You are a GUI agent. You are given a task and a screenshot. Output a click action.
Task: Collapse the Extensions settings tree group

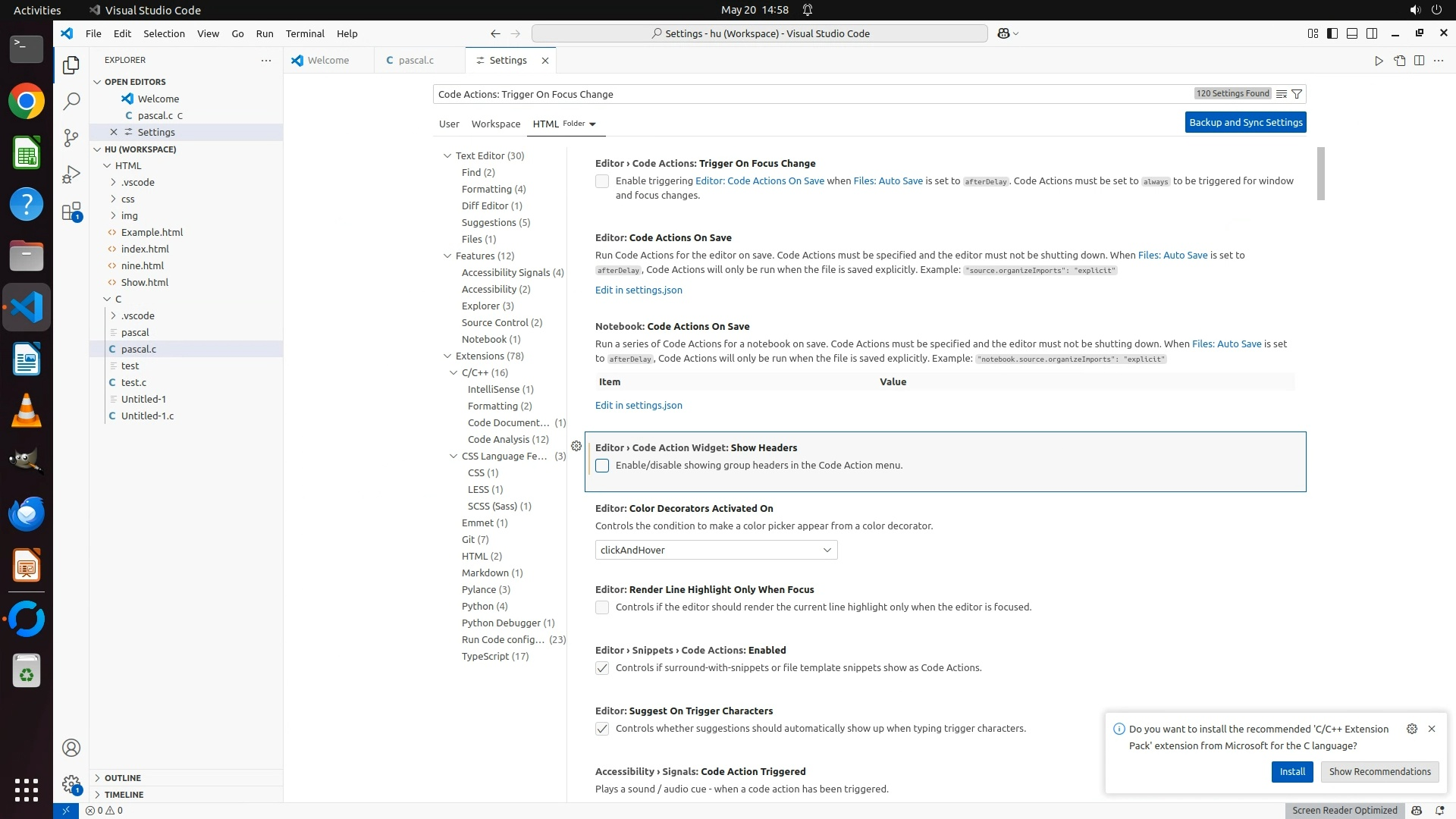pos(447,356)
